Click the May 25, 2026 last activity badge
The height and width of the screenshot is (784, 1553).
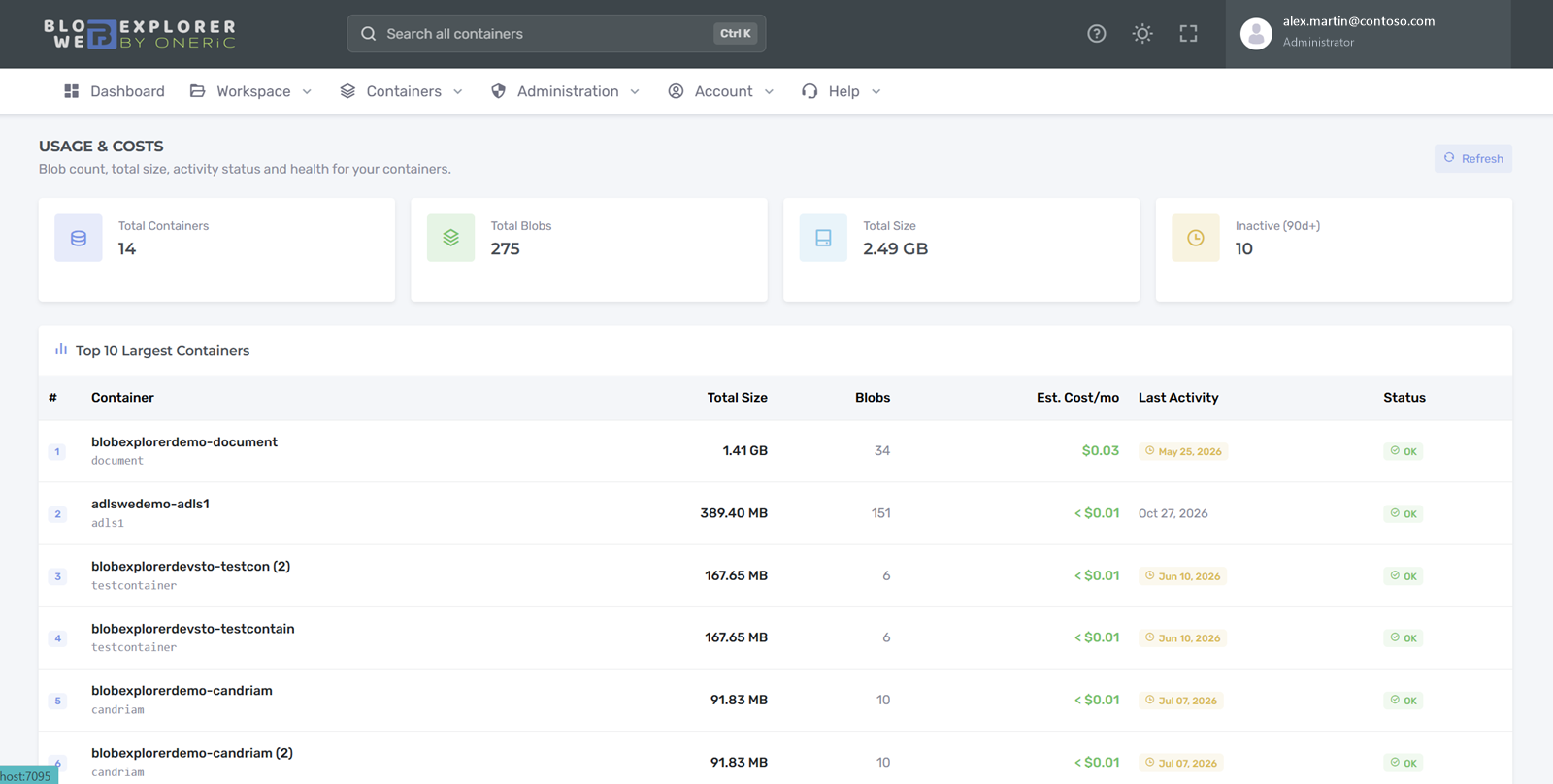click(x=1183, y=451)
